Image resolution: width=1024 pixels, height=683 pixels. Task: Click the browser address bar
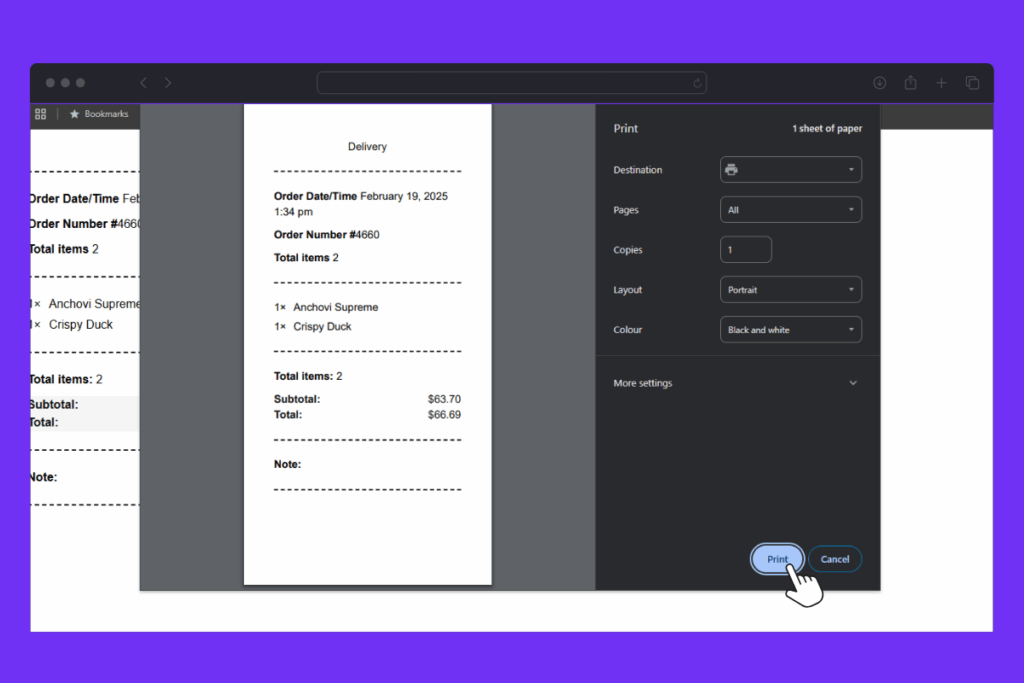tap(511, 83)
